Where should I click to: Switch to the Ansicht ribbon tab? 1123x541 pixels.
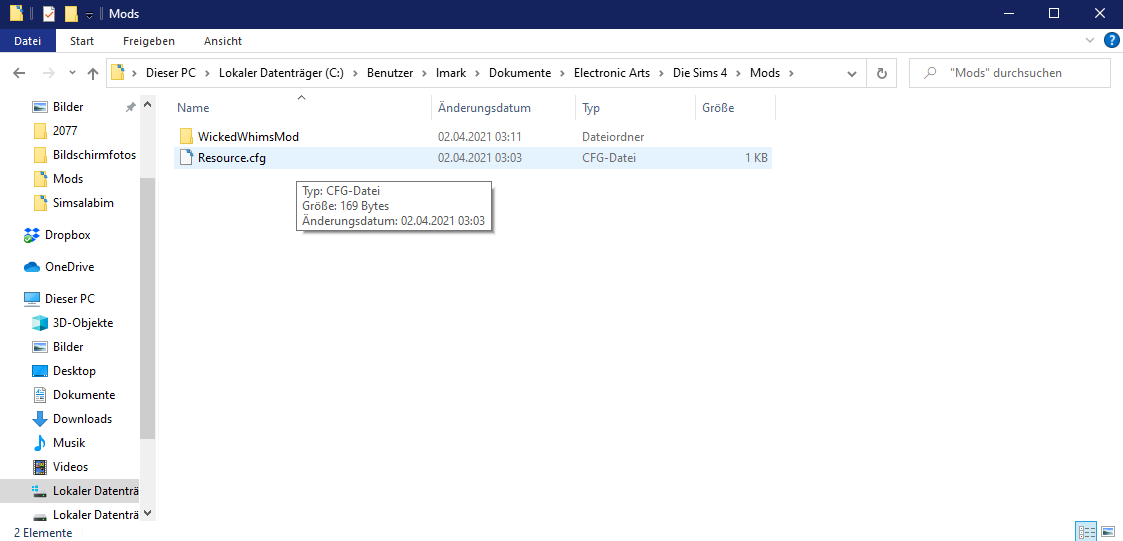pyautogui.click(x=223, y=41)
